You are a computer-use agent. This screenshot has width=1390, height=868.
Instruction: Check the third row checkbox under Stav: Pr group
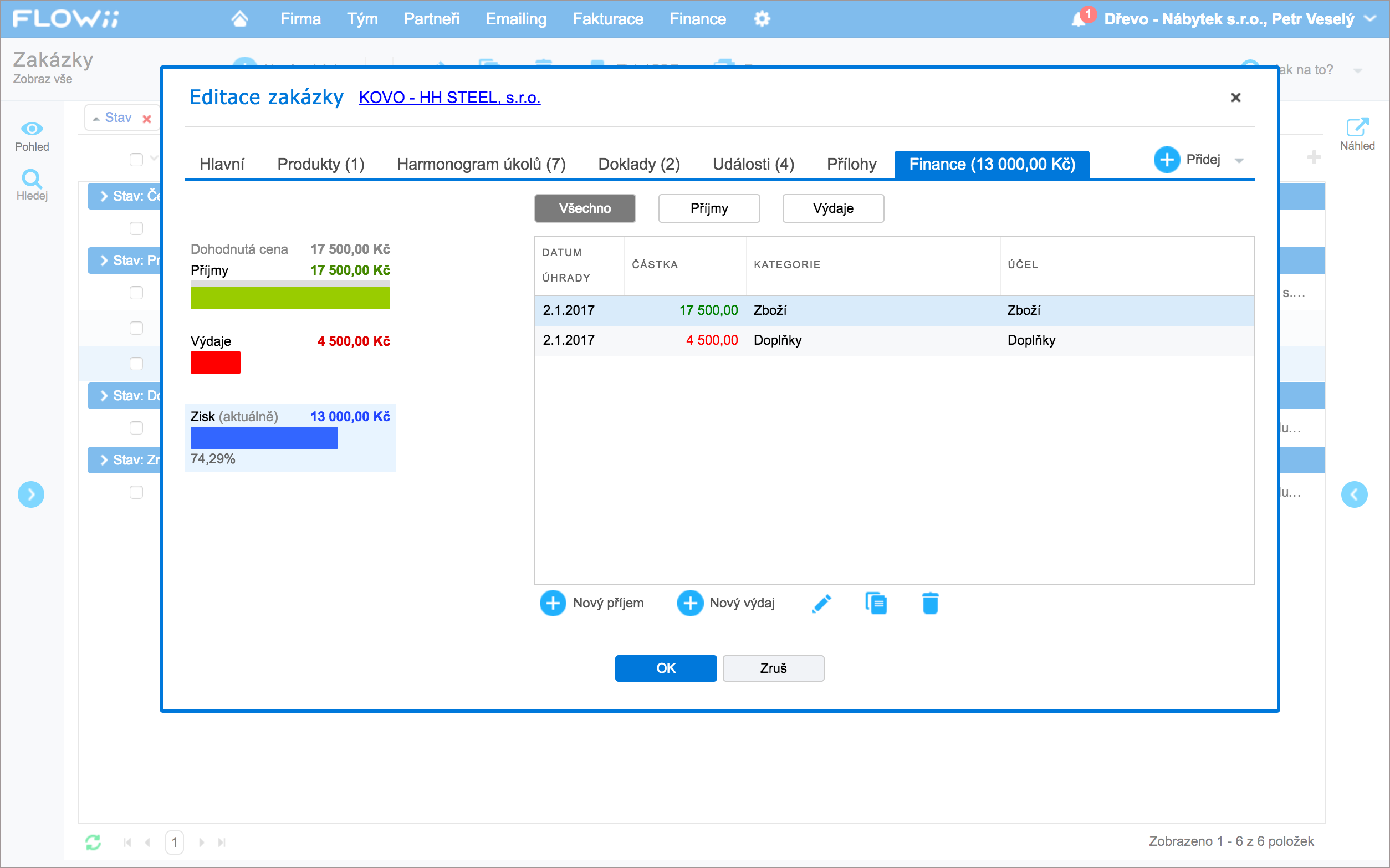coord(136,364)
